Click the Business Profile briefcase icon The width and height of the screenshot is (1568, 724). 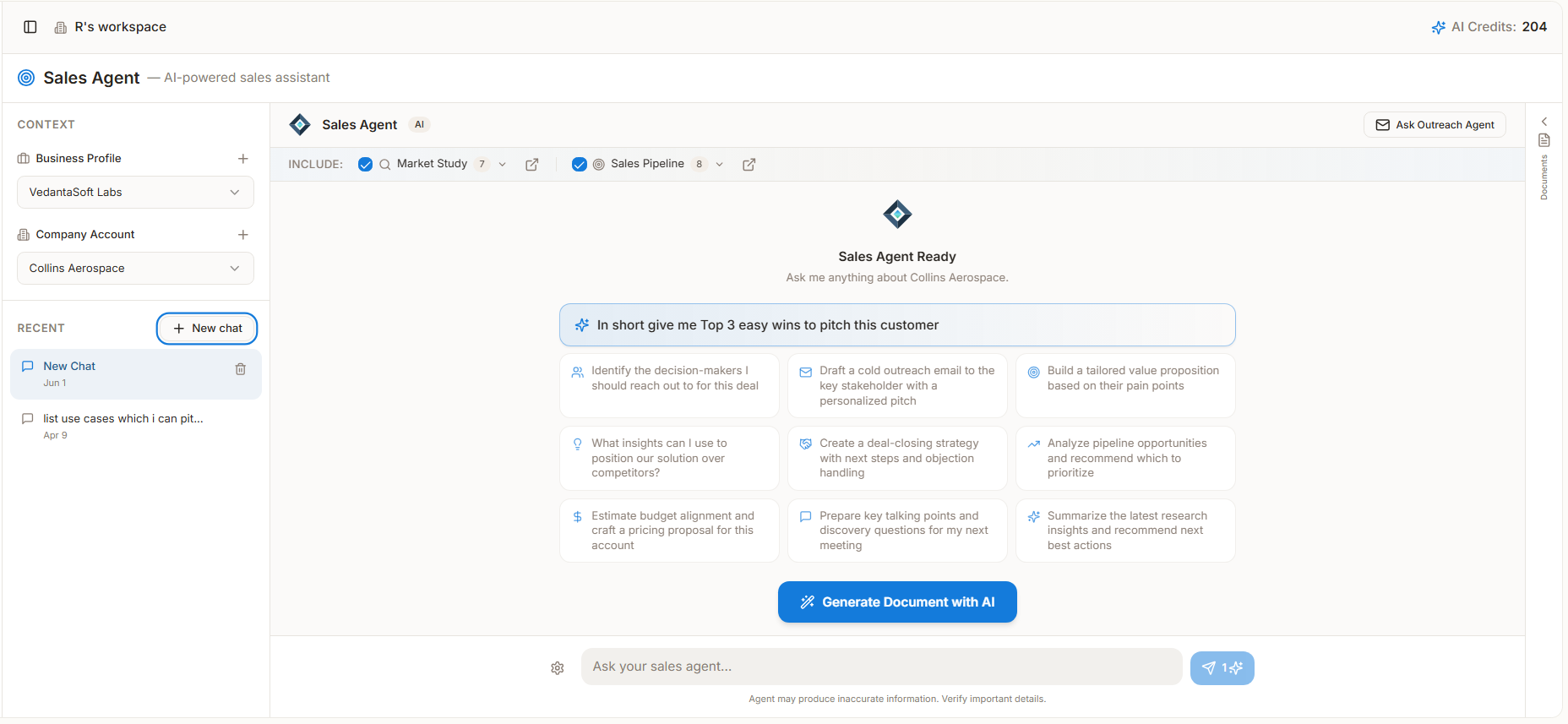(x=24, y=159)
